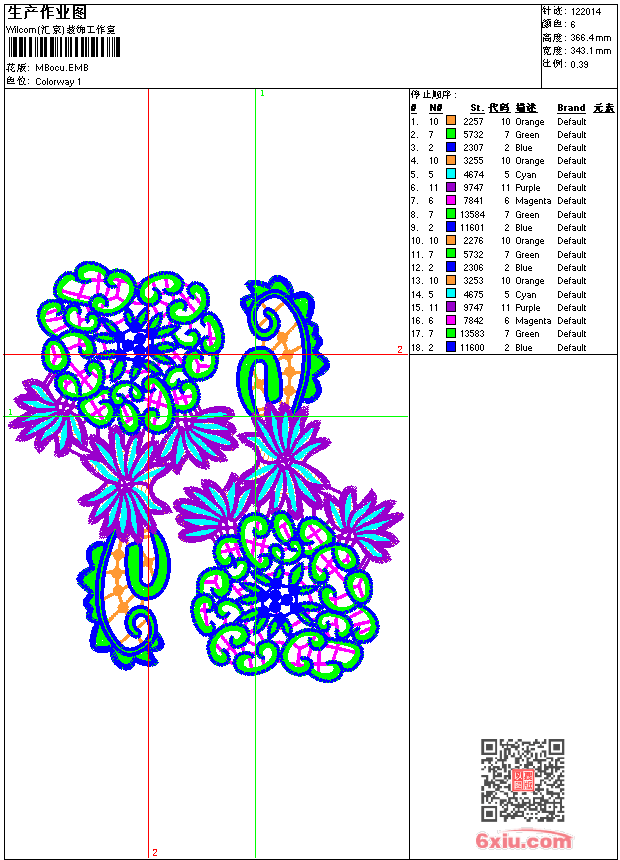Select the cyan swatch beside 4675
620x860 pixels.
pyautogui.click(x=451, y=294)
